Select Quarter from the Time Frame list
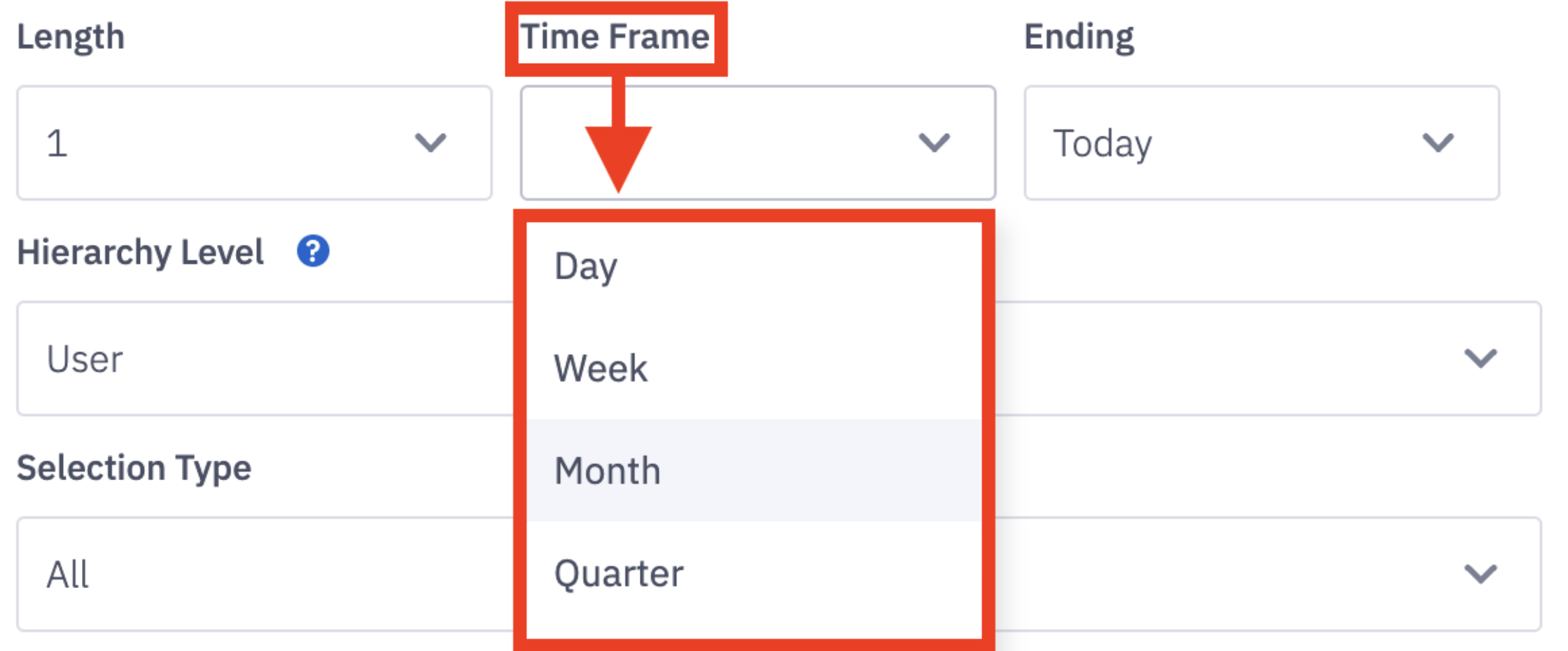1568x651 pixels. (x=754, y=573)
